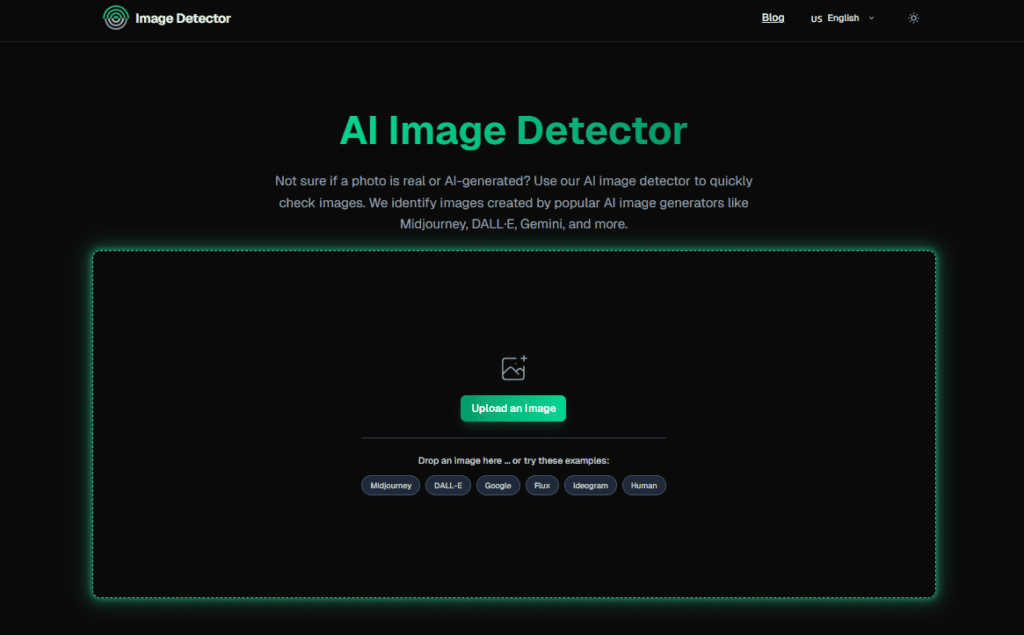Click the concentric-circle Image Detector logo icon
Viewport: 1024px width, 635px height.
point(116,18)
